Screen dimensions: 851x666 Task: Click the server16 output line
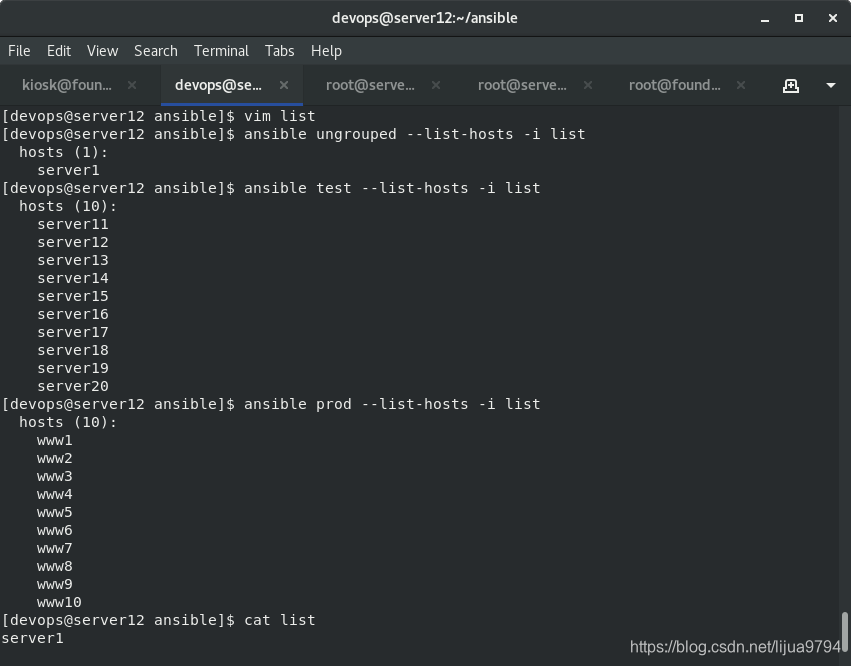tap(73, 314)
